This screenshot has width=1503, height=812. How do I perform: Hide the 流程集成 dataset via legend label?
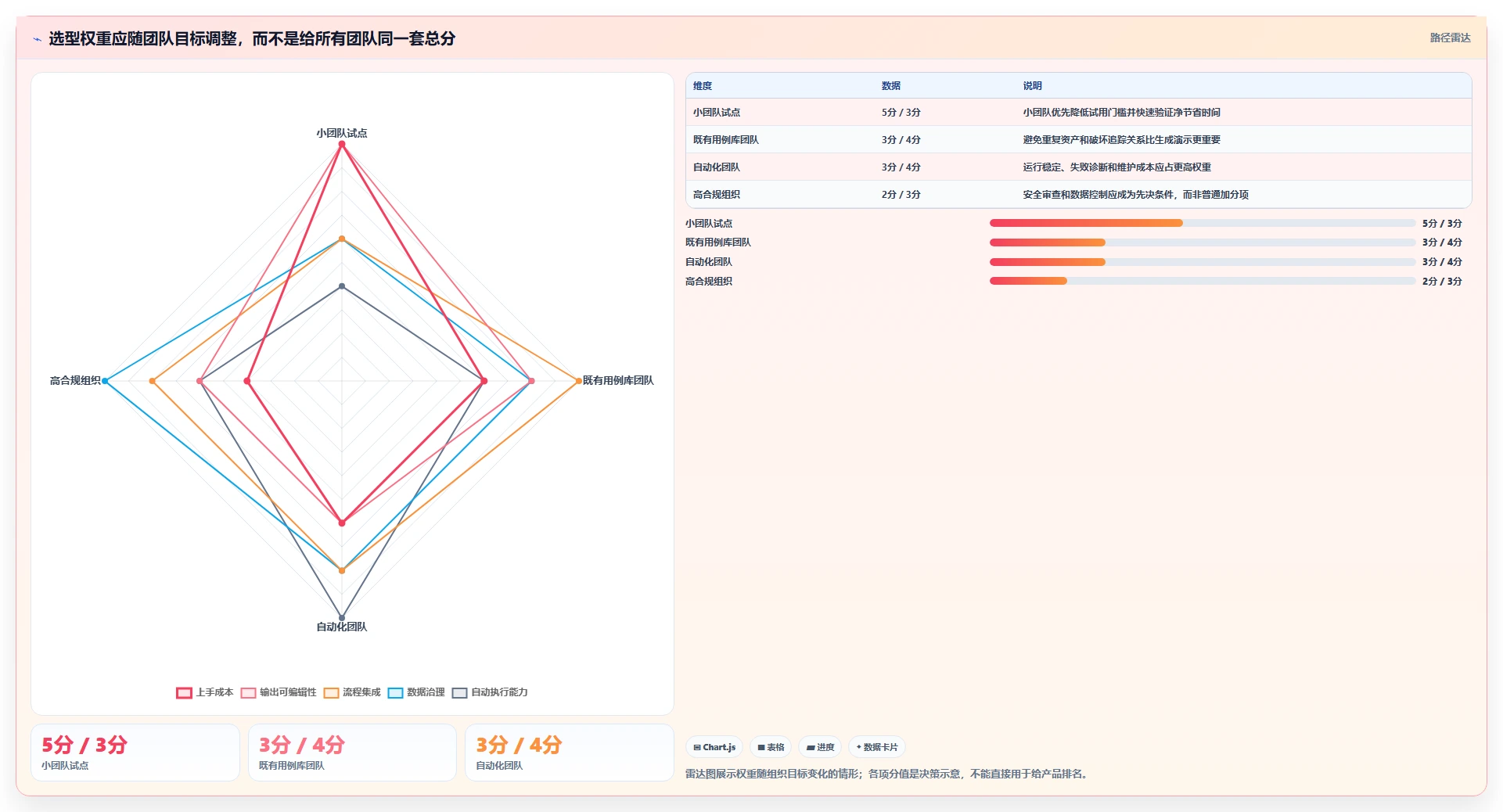361,692
